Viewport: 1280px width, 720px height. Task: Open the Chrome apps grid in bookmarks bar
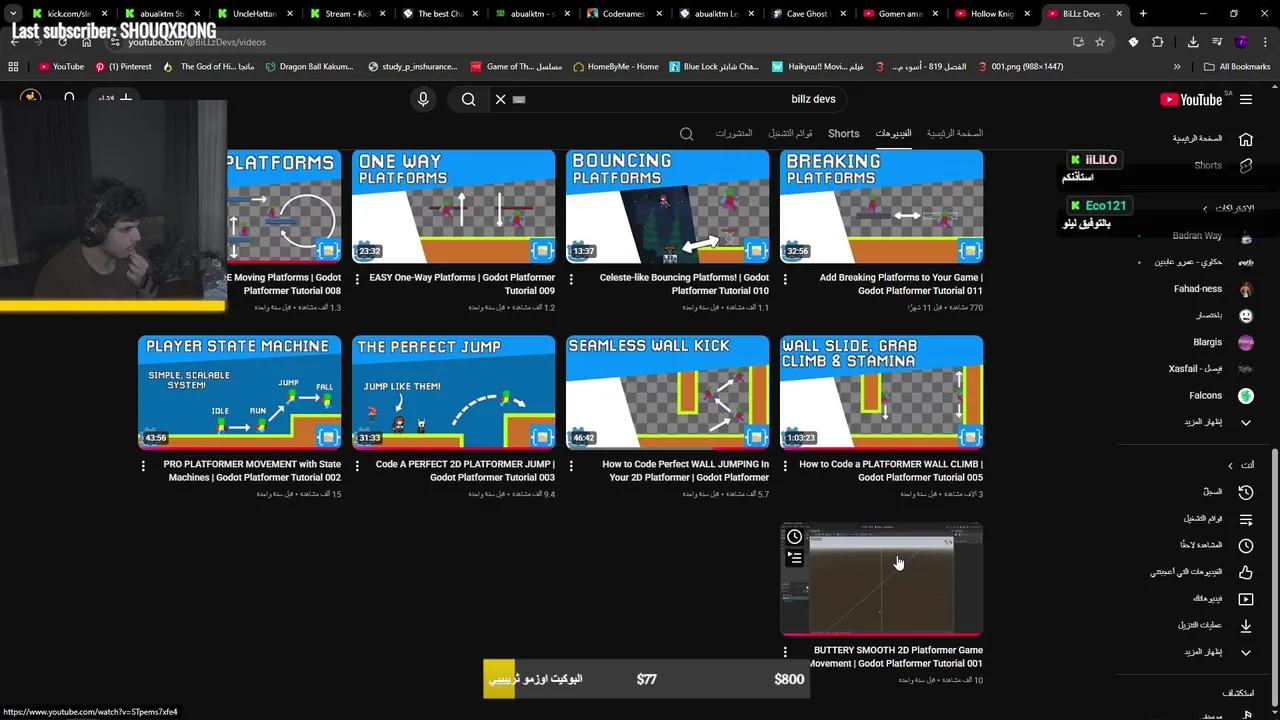tap(13, 67)
